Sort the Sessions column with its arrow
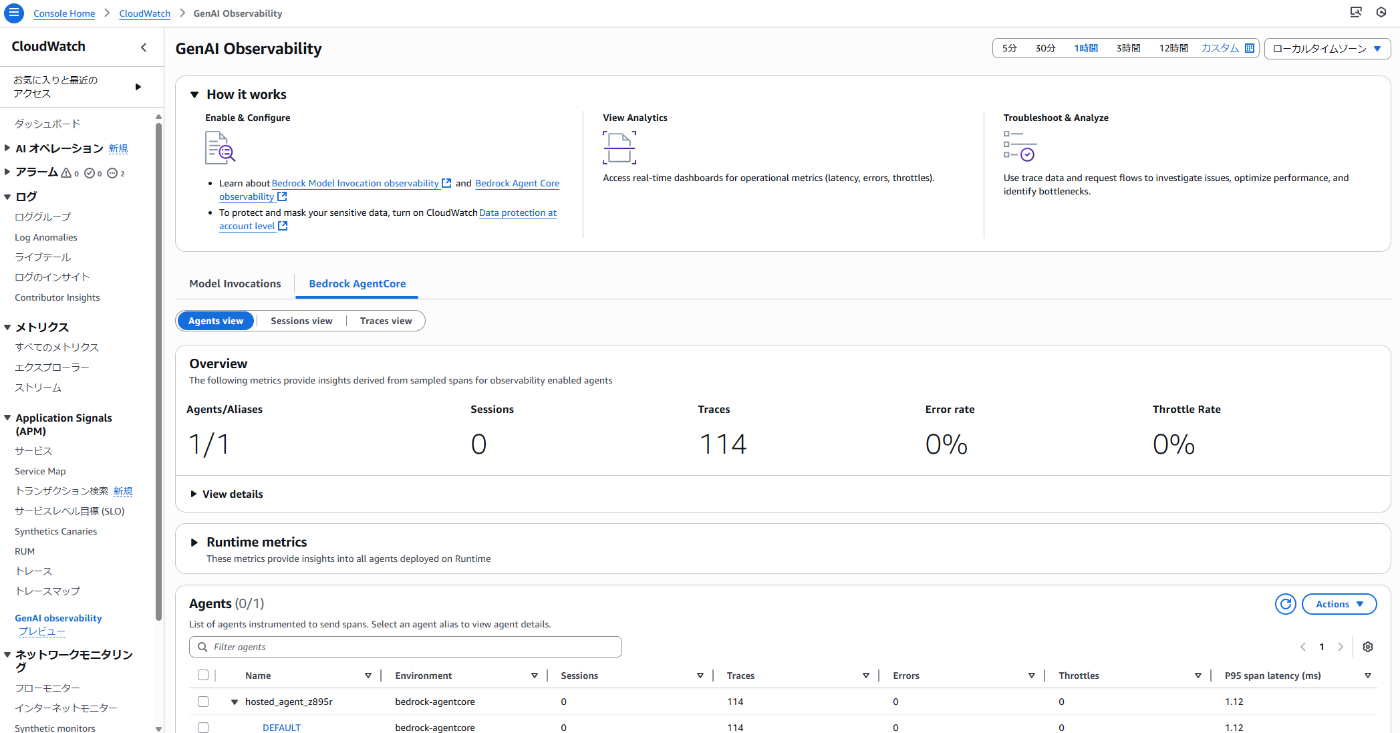Viewport: 1400px width, 733px height. point(700,676)
